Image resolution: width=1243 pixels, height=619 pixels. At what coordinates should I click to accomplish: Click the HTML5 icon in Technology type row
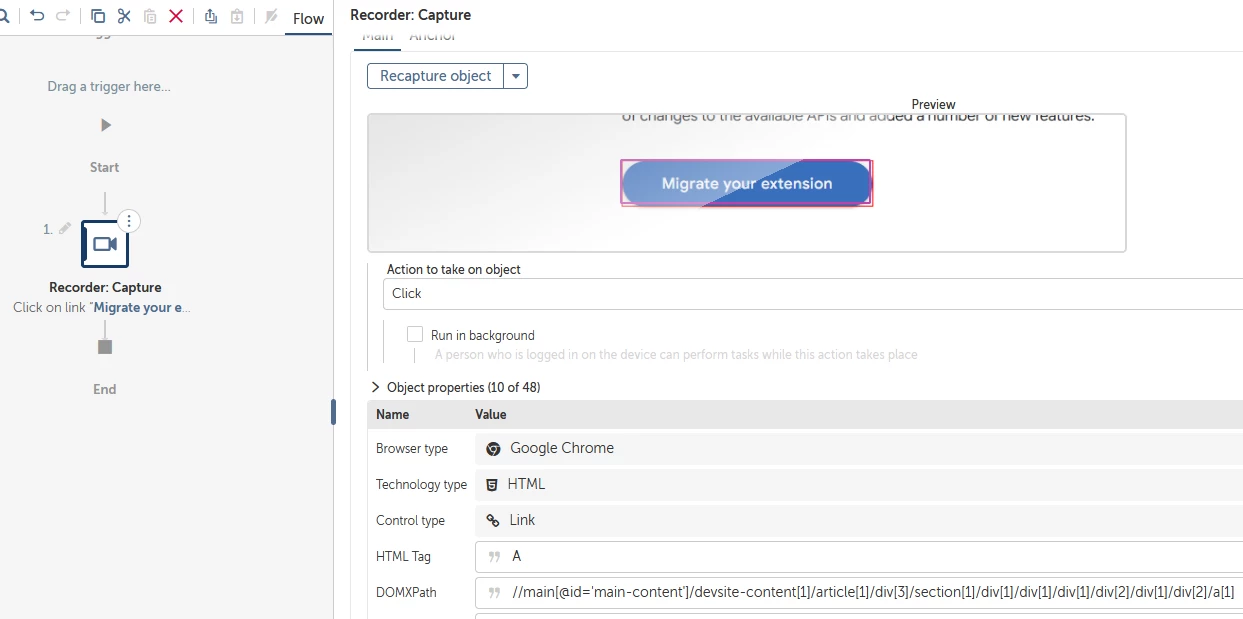pyautogui.click(x=492, y=484)
